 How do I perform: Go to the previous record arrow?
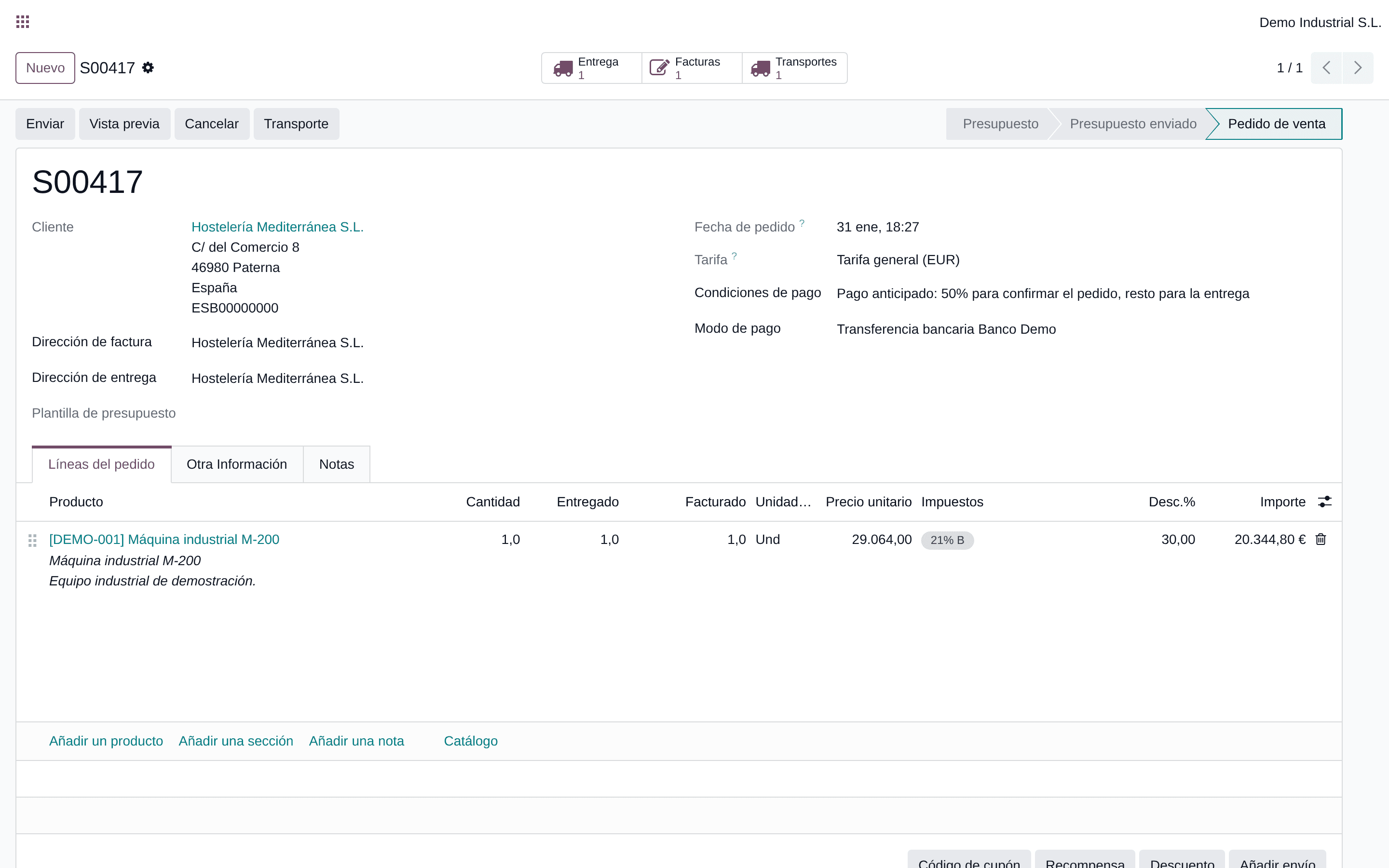pyautogui.click(x=1326, y=68)
